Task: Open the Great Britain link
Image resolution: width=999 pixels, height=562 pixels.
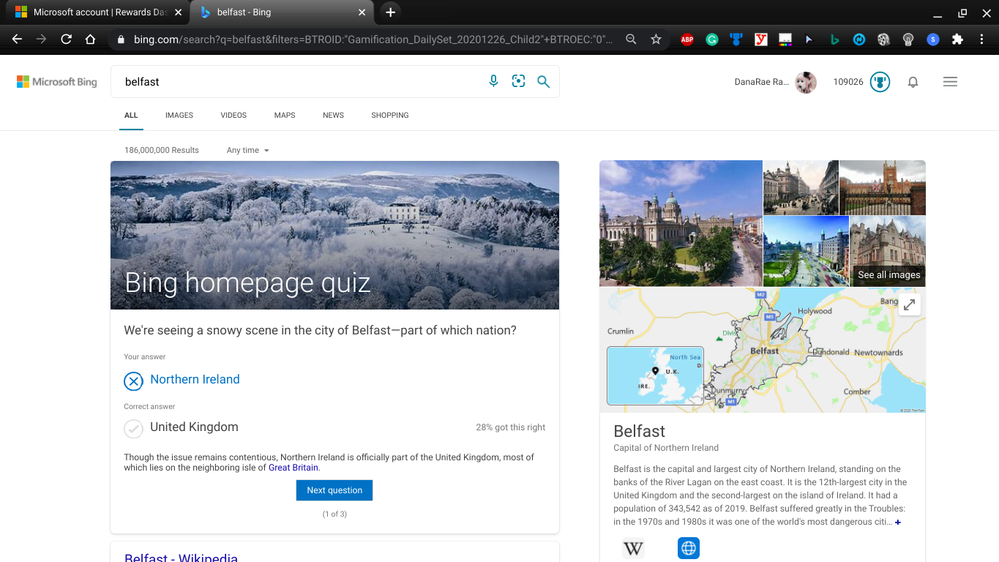Action: coord(293,468)
